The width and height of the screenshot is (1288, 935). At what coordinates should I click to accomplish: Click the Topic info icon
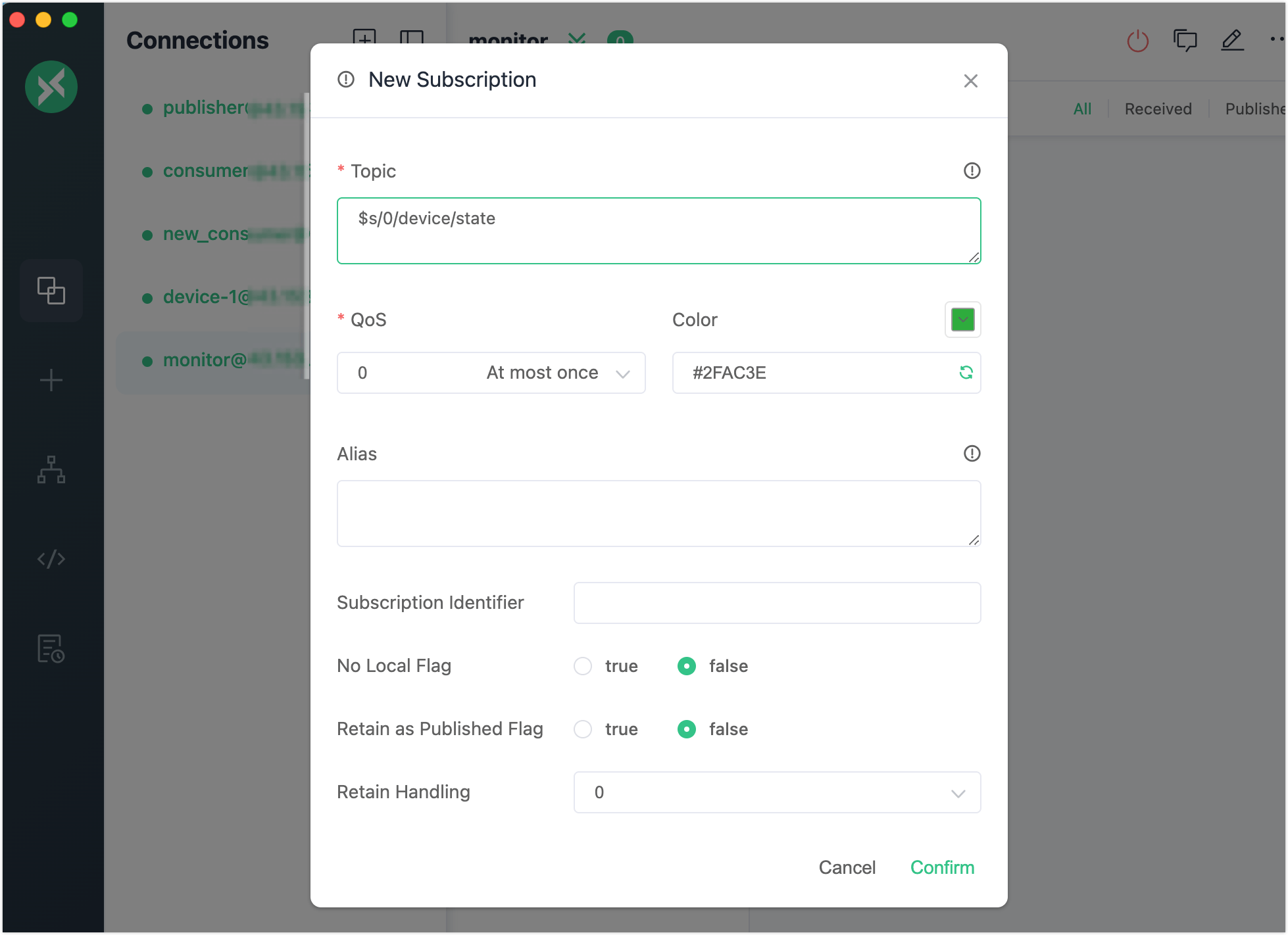[972, 171]
